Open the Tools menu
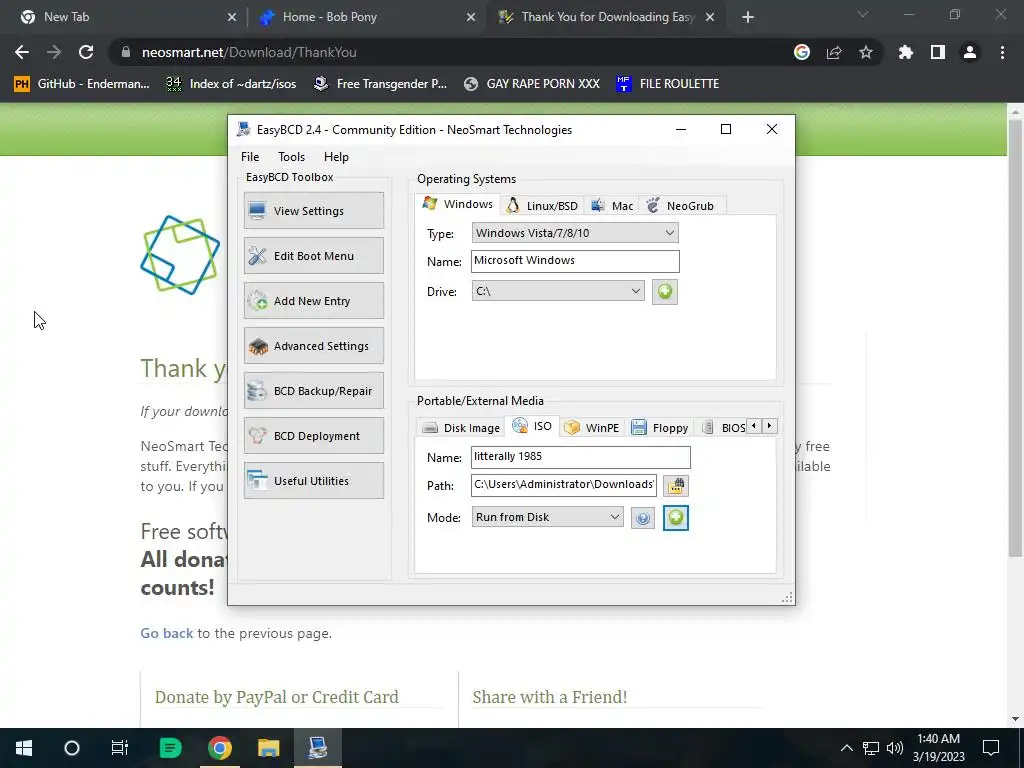This screenshot has height=768, width=1024. [x=291, y=157]
